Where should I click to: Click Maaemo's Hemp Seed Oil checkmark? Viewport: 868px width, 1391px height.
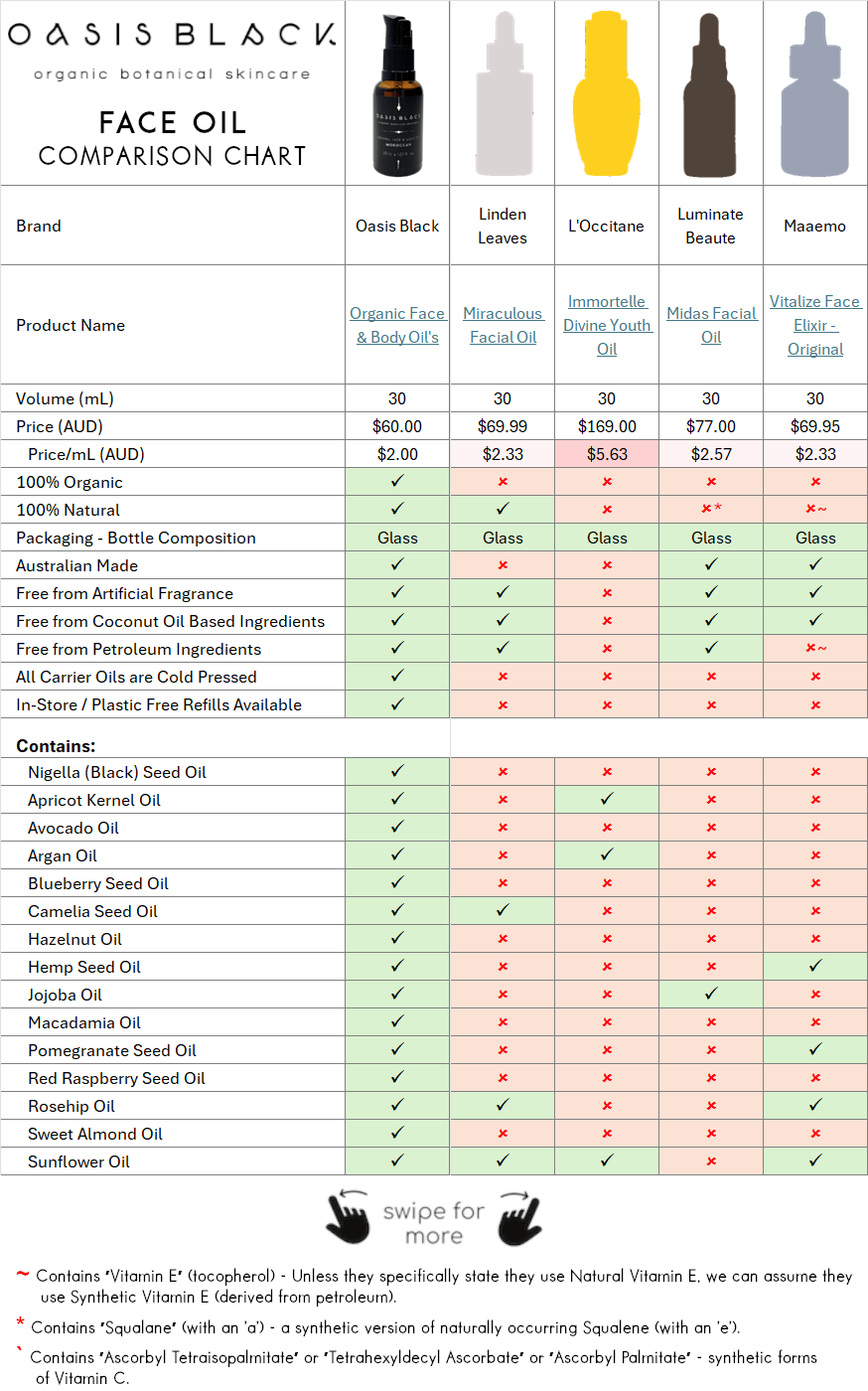815,967
